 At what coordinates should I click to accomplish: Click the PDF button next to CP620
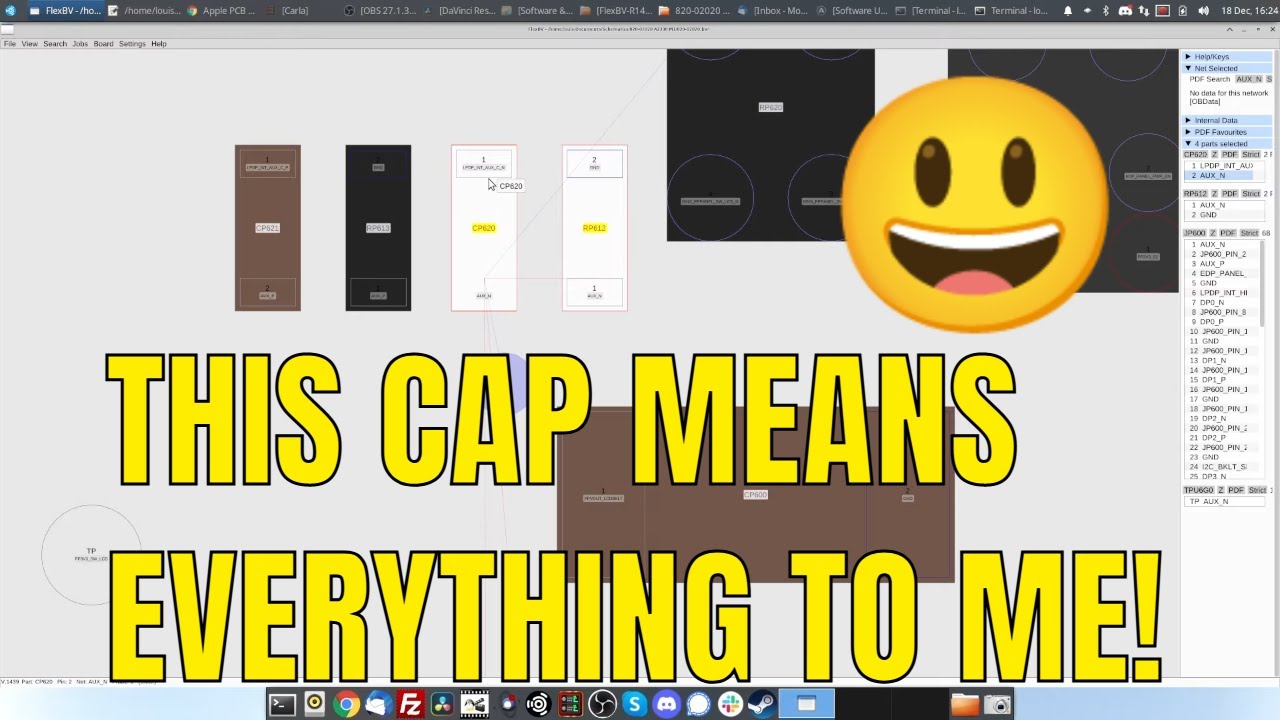coord(1230,155)
